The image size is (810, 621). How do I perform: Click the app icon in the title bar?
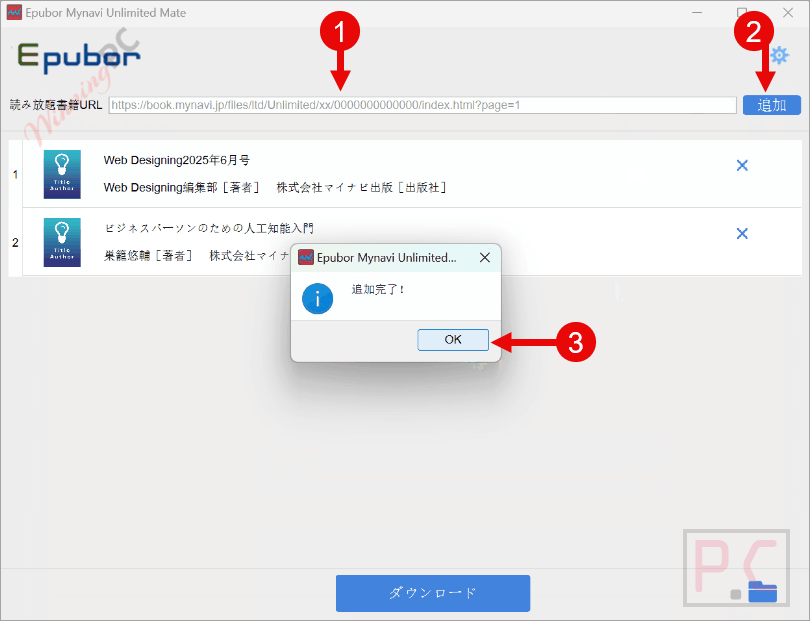point(14,12)
